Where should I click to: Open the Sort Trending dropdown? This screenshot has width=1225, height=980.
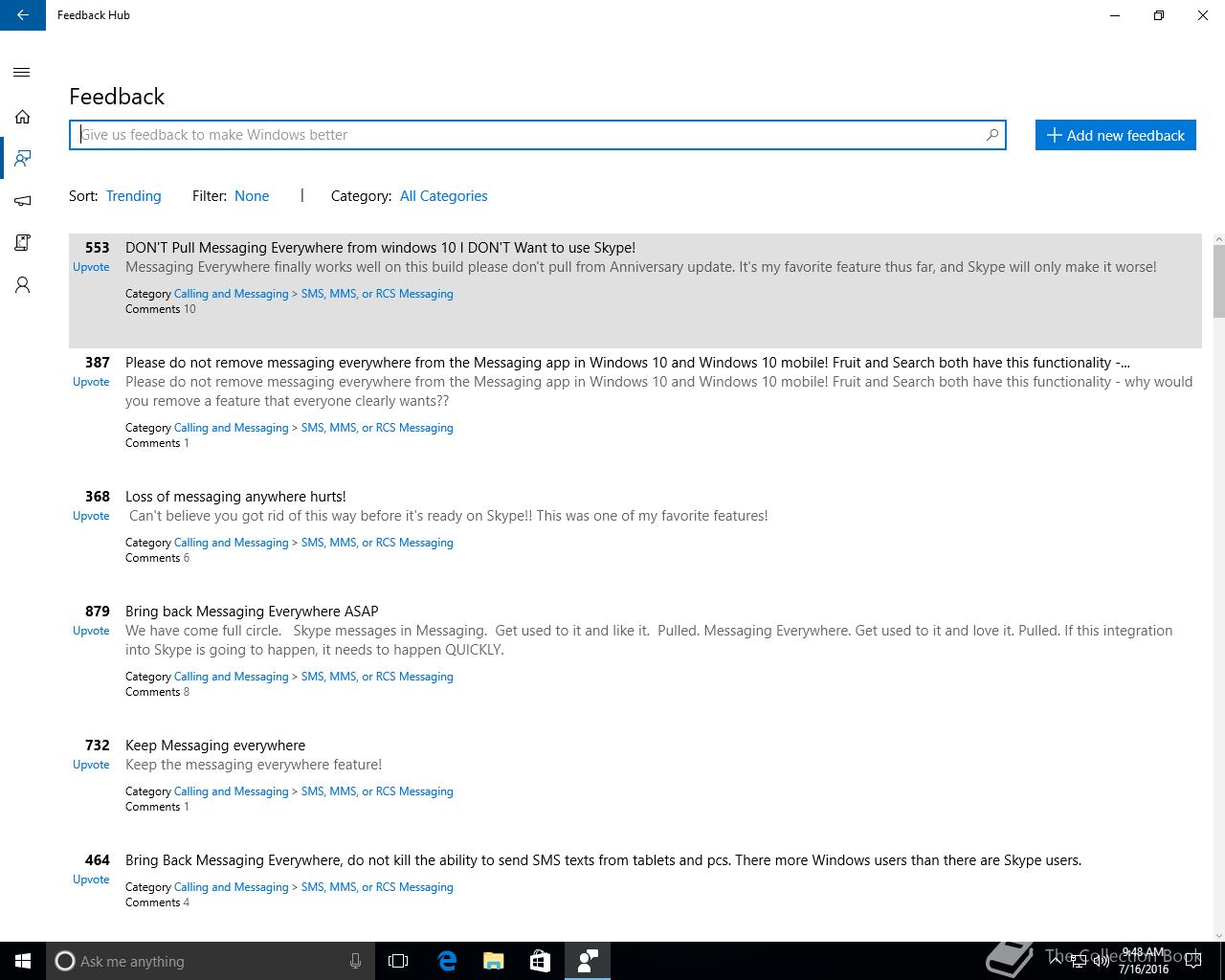pos(133,196)
